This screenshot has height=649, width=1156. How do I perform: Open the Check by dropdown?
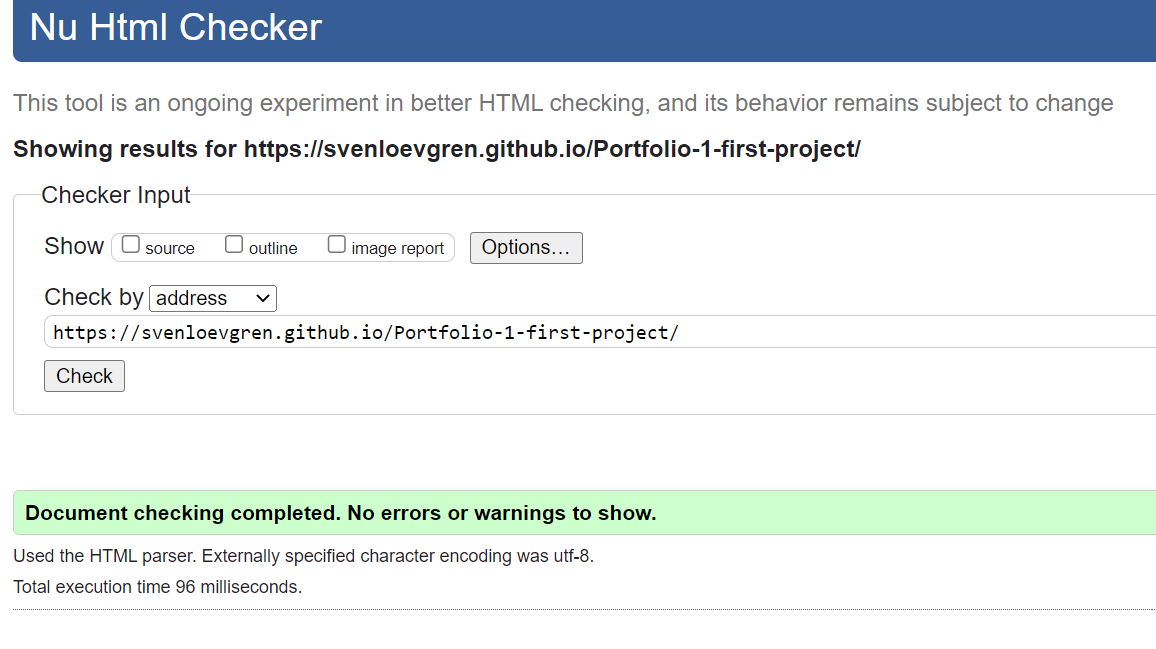pyautogui.click(x=212, y=297)
